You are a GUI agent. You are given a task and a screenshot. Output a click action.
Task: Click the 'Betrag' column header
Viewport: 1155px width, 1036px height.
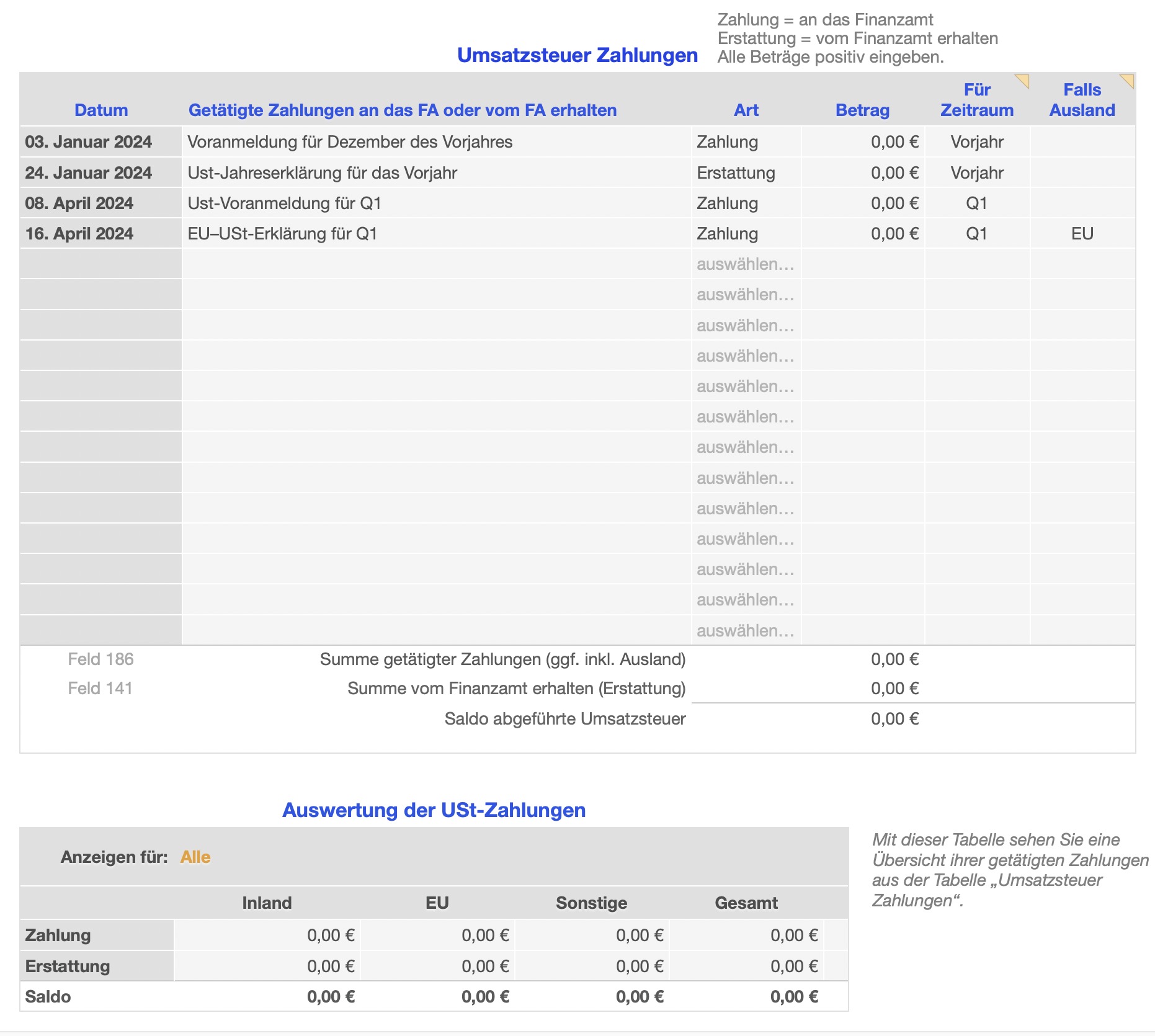tap(862, 110)
